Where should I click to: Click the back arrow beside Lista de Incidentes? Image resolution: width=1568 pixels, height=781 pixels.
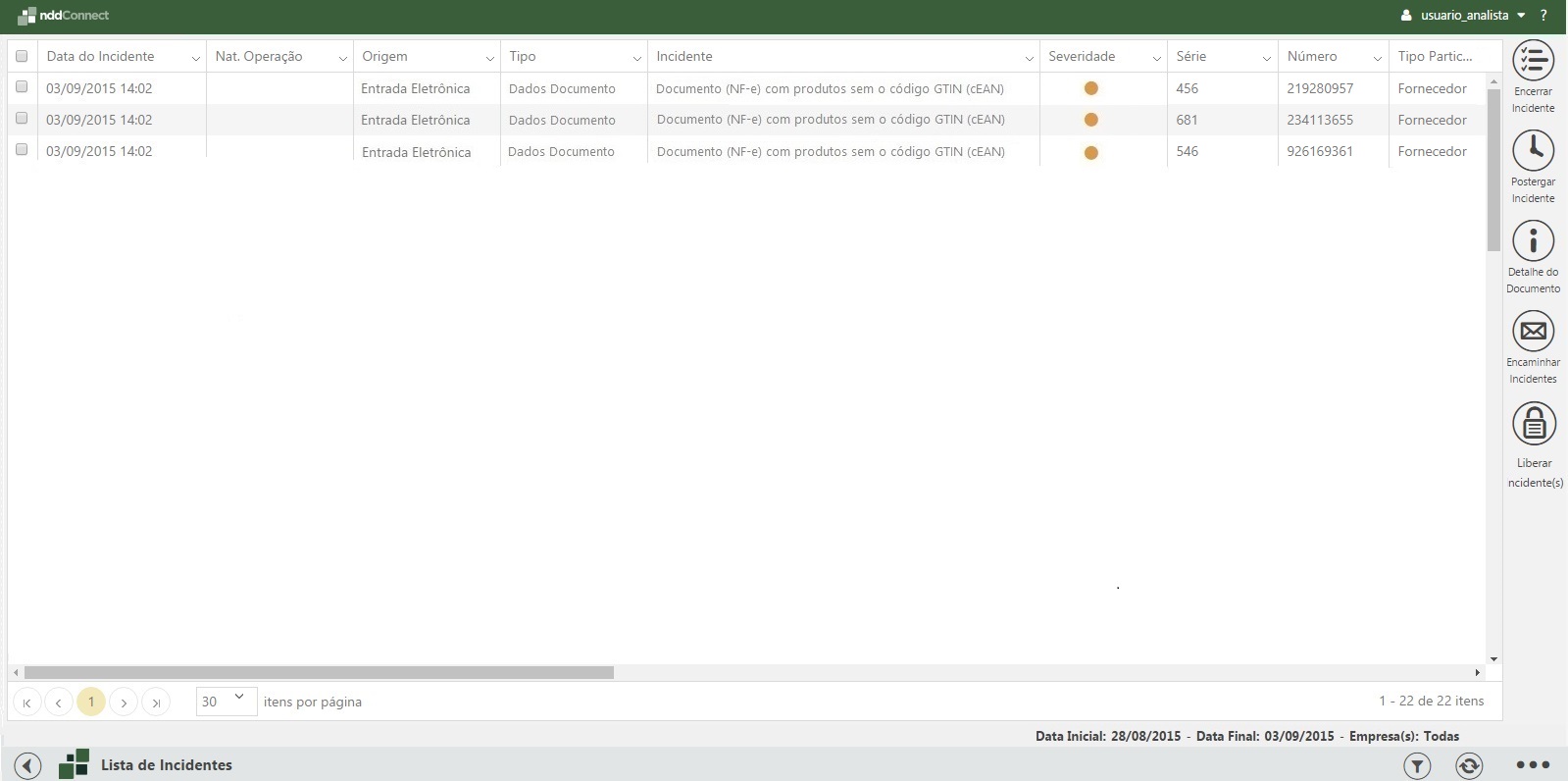(x=27, y=765)
